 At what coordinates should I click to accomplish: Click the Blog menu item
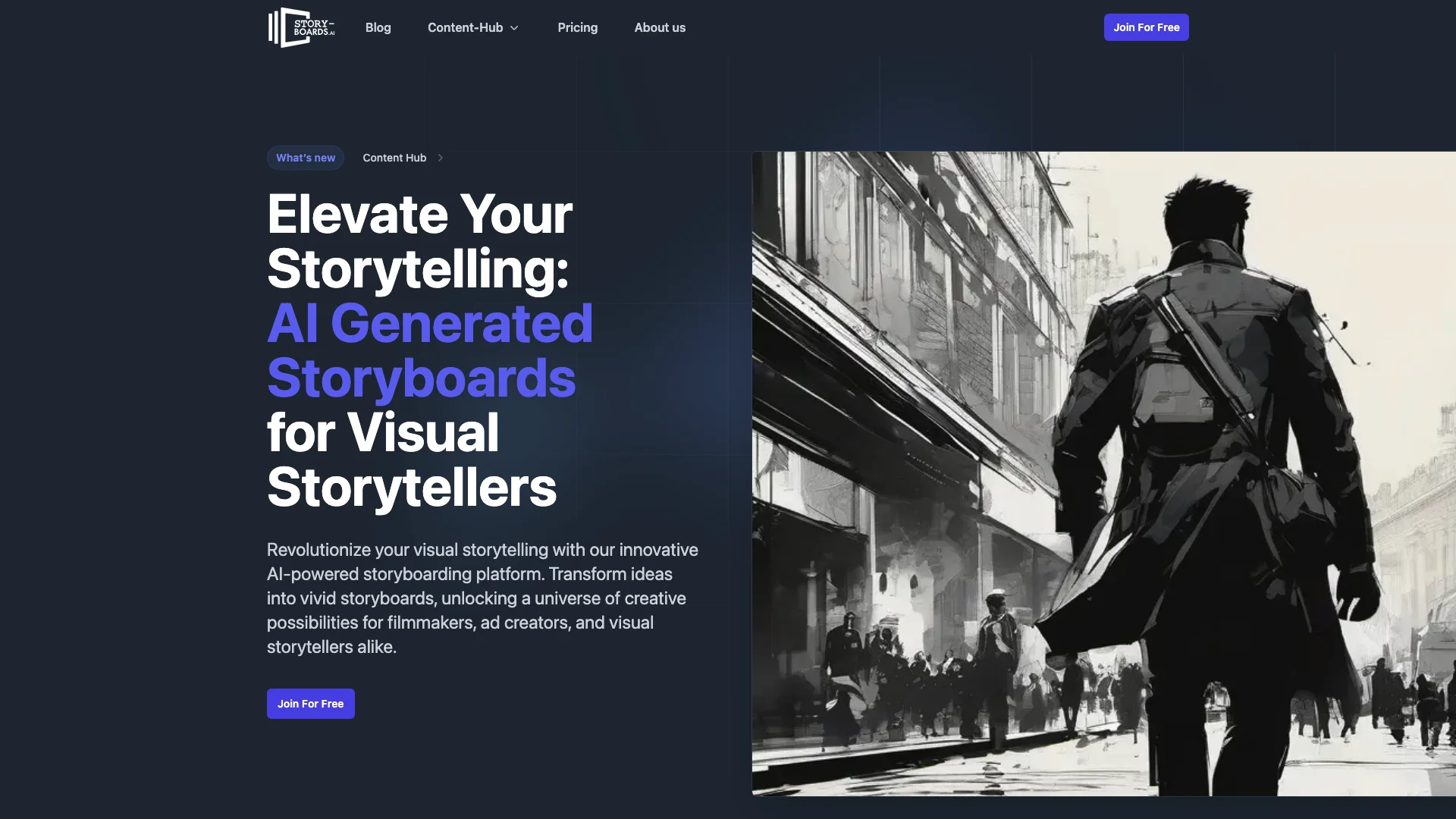(x=378, y=27)
